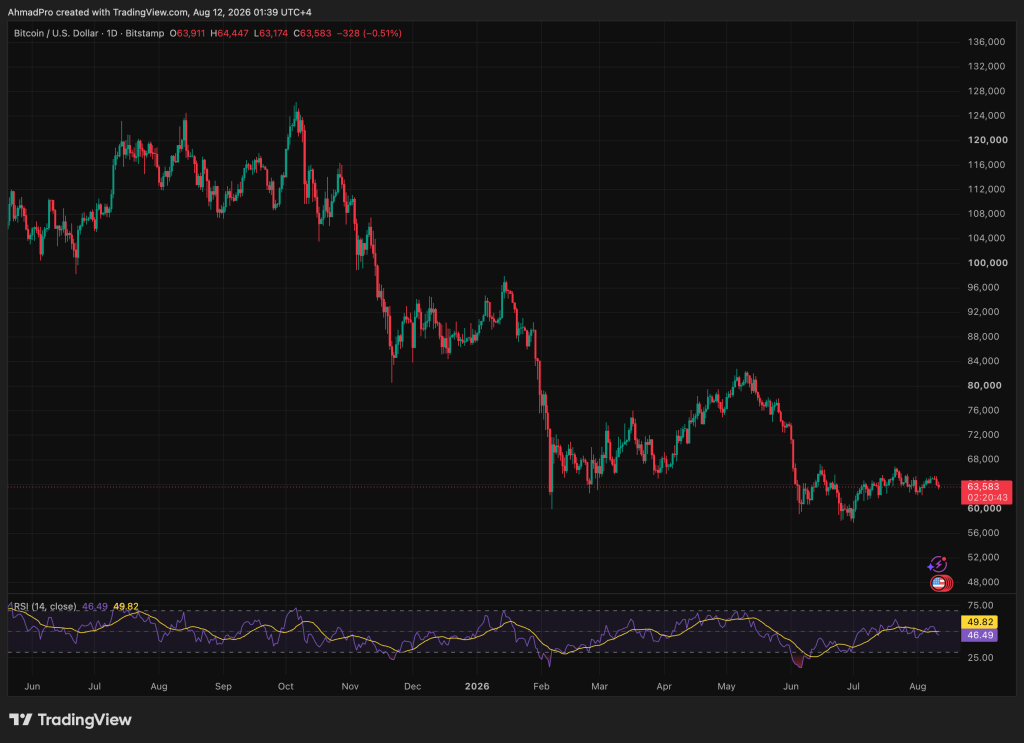Click the red 63,583 current price label

pyautogui.click(x=983, y=486)
